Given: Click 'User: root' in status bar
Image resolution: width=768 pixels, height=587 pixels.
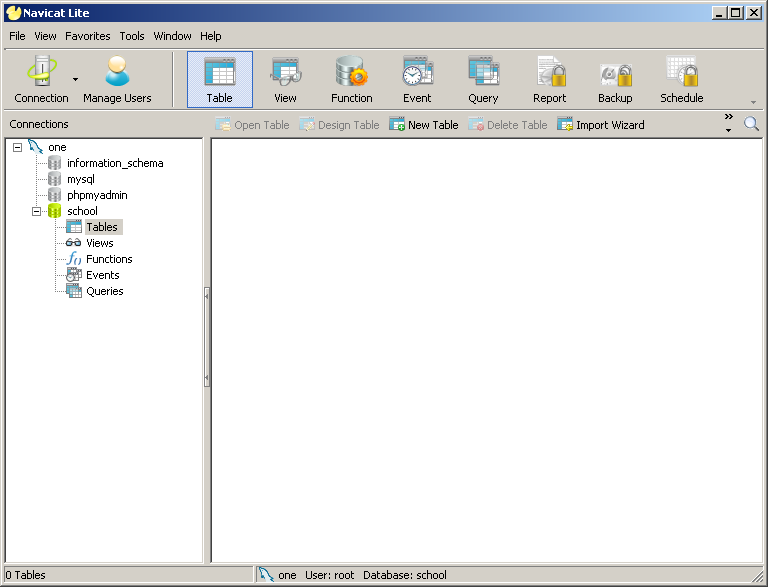Looking at the screenshot, I should pos(330,575).
